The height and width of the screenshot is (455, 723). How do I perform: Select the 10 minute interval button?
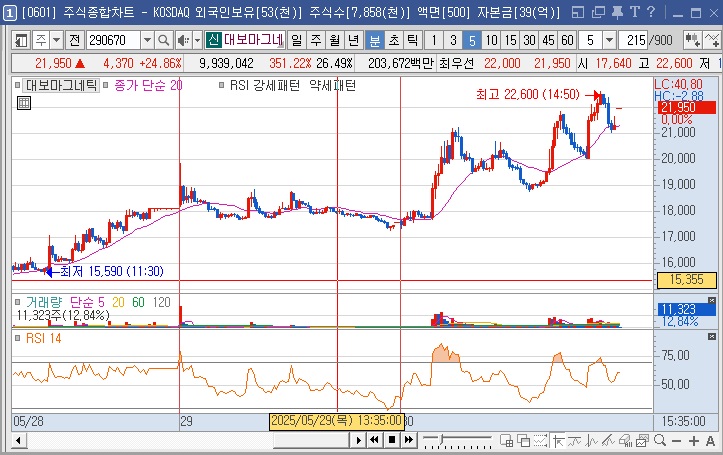492,41
